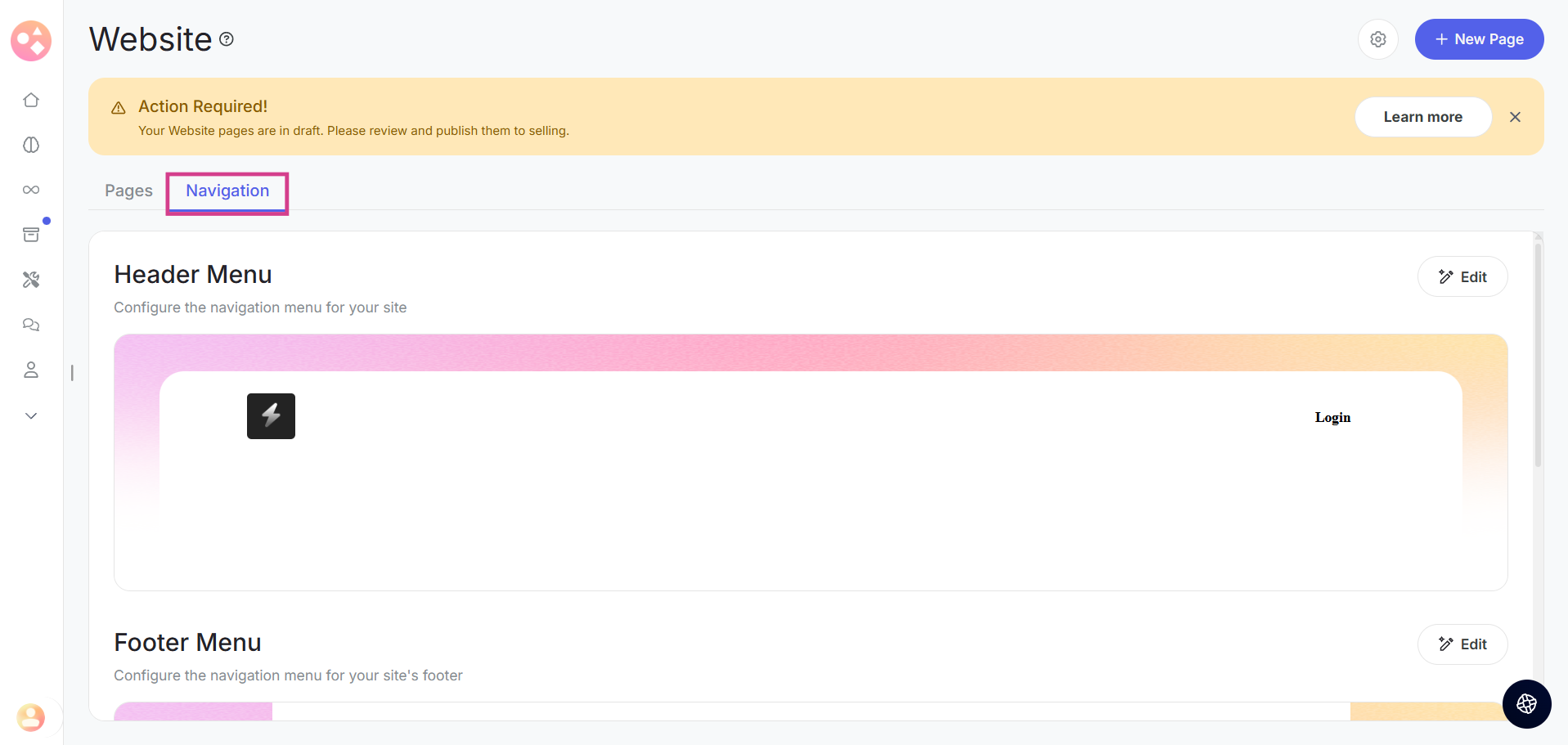Open the chat bubbles sidebar icon
1568x745 pixels.
coord(31,325)
